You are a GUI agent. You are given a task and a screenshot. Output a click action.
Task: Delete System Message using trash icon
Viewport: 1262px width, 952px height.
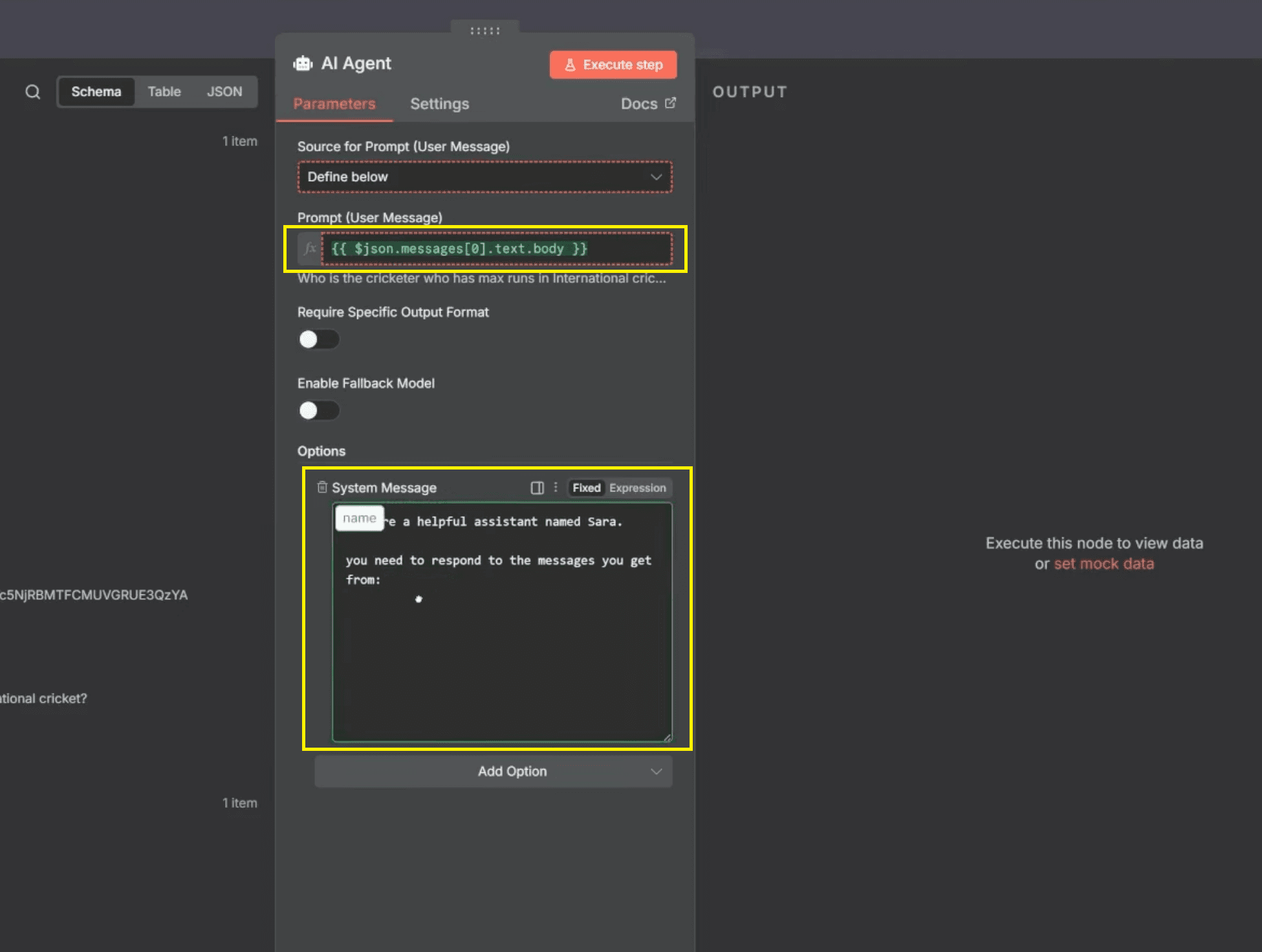pos(322,487)
